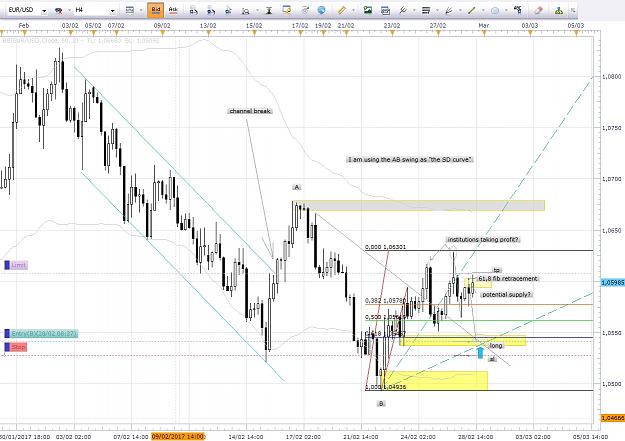
Task: Click the 'potential supply?' label
Action: tap(506, 295)
